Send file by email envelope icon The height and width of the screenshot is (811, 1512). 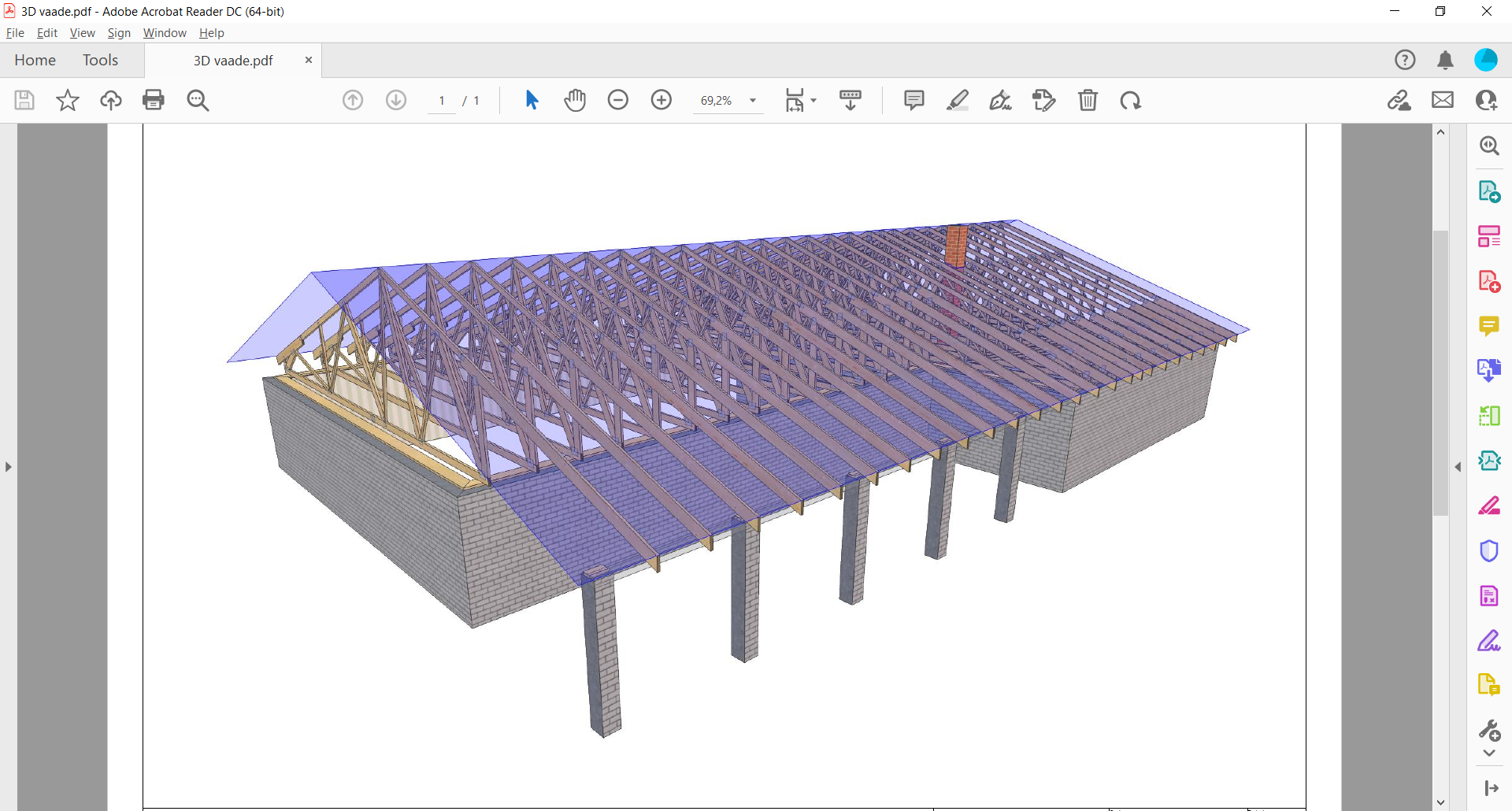(1443, 100)
